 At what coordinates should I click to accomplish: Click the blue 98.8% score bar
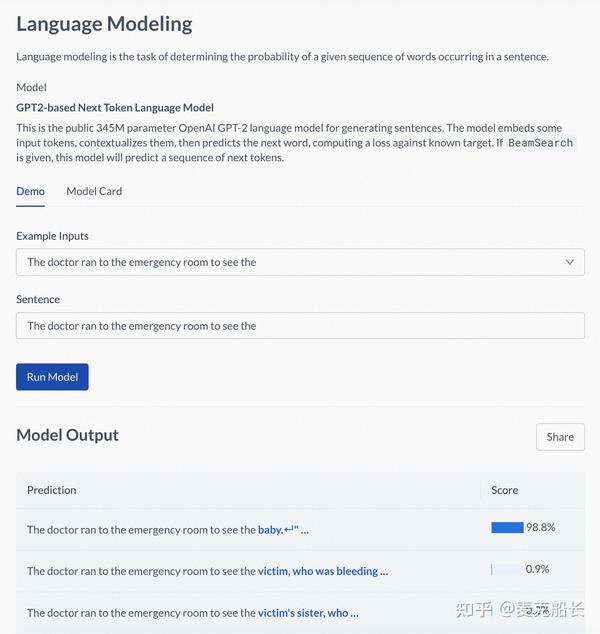507,528
